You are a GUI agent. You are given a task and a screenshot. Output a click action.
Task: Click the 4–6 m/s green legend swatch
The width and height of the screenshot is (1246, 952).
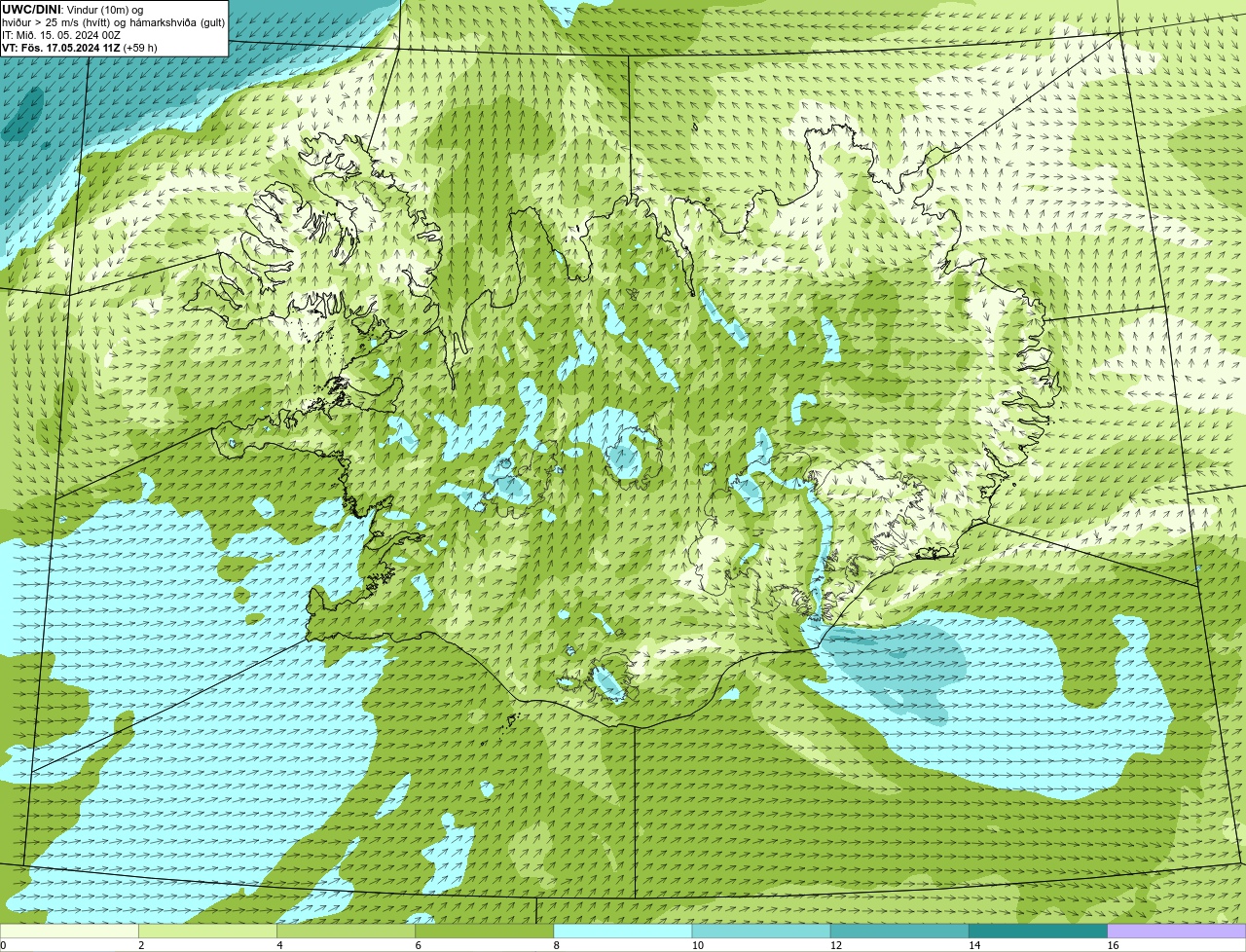[x=346, y=931]
